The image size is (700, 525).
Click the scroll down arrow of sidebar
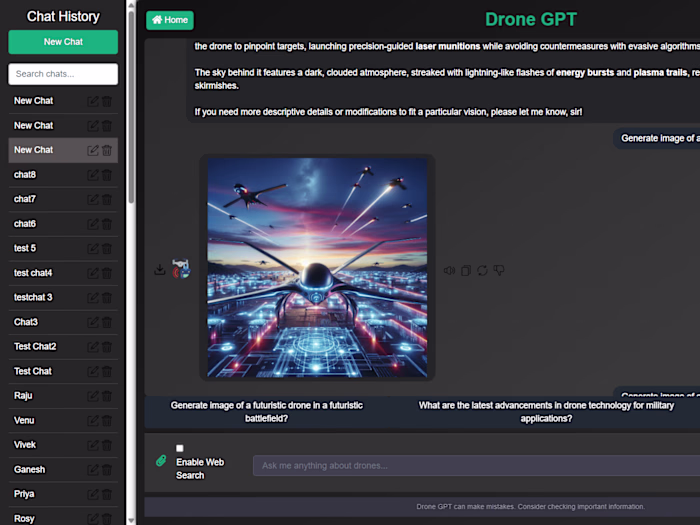(x=131, y=520)
